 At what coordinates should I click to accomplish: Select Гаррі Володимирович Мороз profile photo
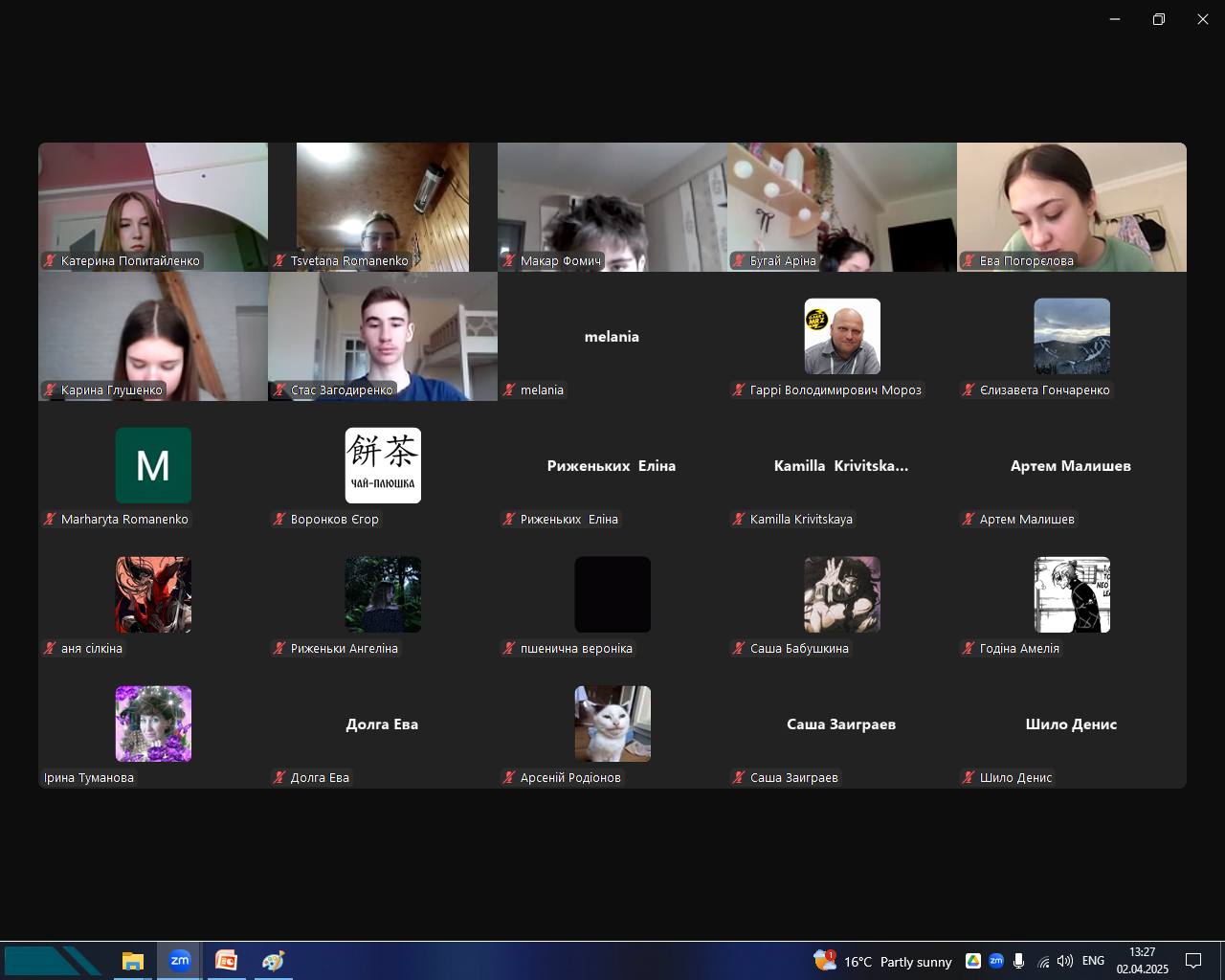842,336
